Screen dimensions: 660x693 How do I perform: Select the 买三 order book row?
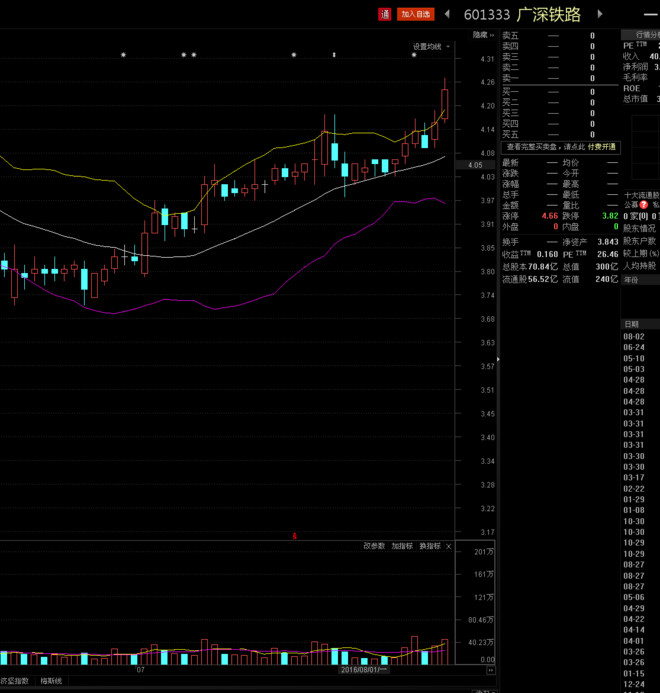(x=560, y=113)
